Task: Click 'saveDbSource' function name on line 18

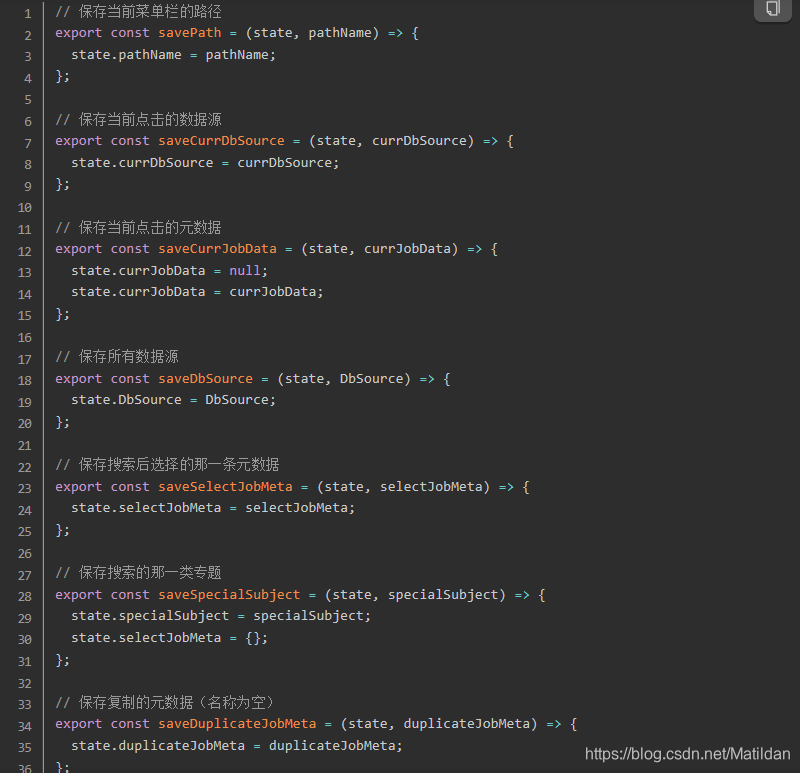Action: point(206,379)
